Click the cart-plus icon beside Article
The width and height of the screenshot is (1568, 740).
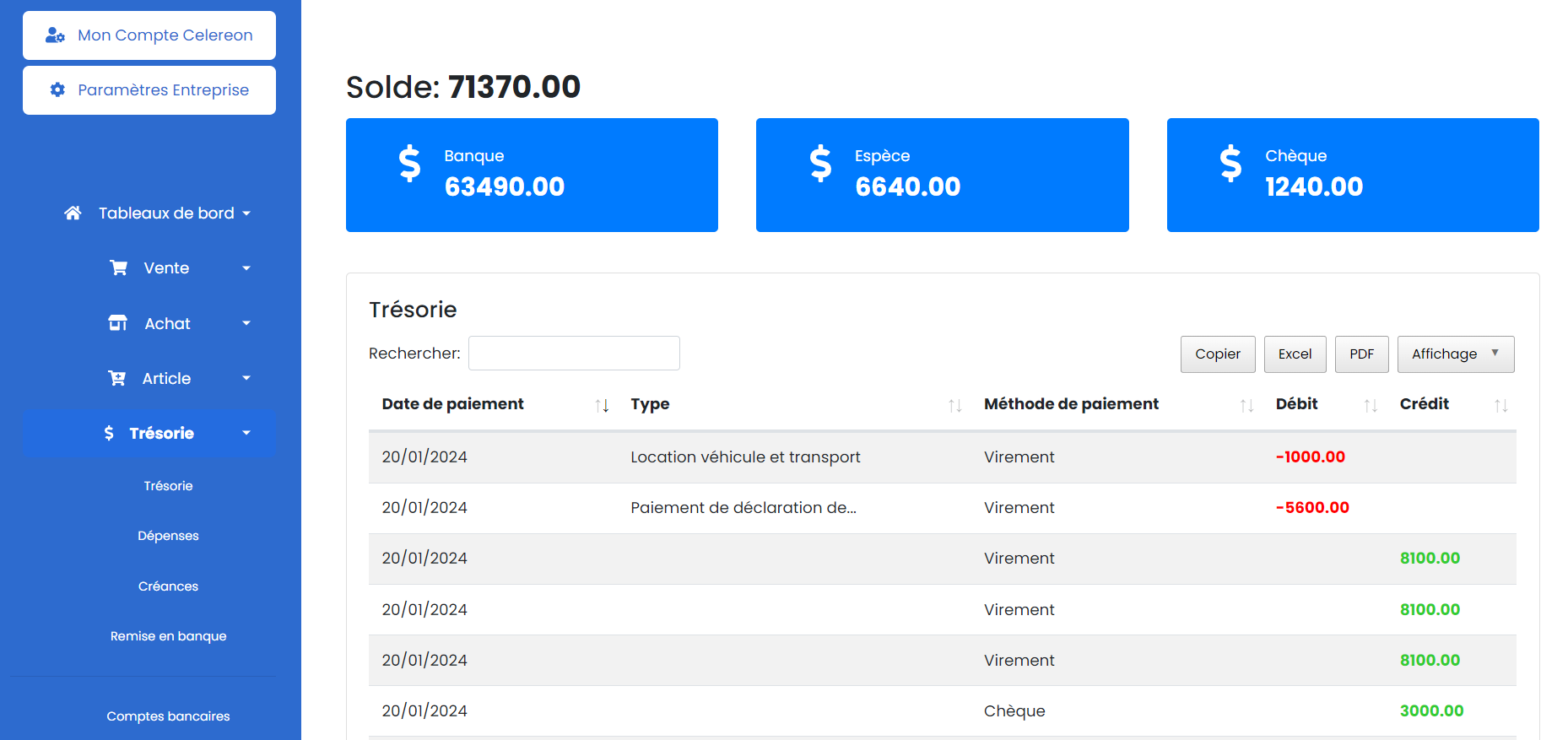(x=117, y=378)
